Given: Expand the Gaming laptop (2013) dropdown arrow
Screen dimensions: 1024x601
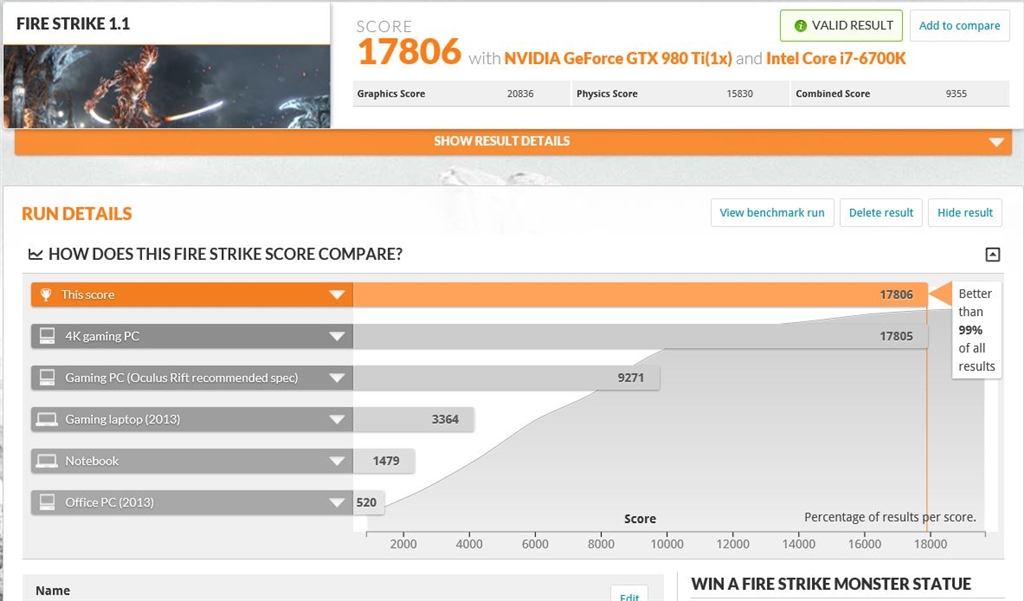Looking at the screenshot, I should [337, 419].
